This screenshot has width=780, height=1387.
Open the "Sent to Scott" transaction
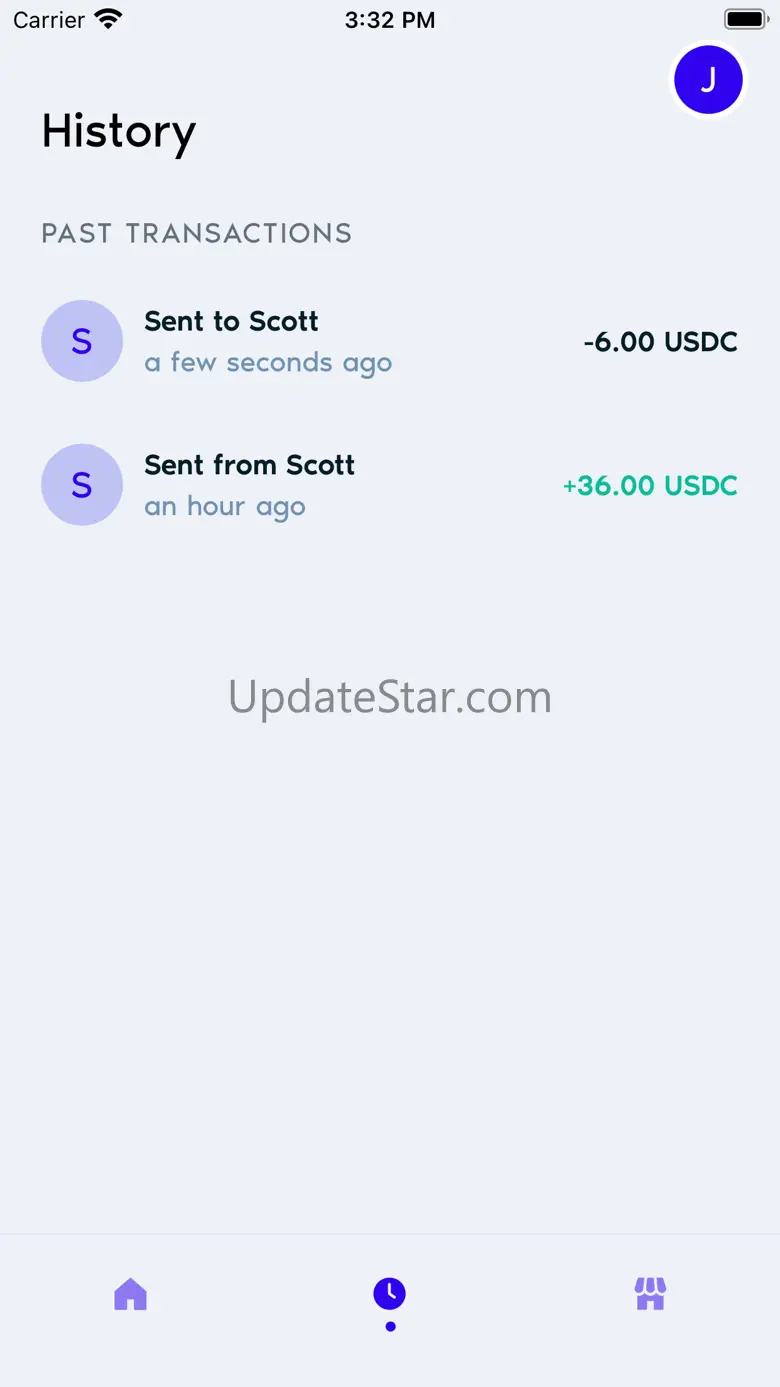click(231, 321)
